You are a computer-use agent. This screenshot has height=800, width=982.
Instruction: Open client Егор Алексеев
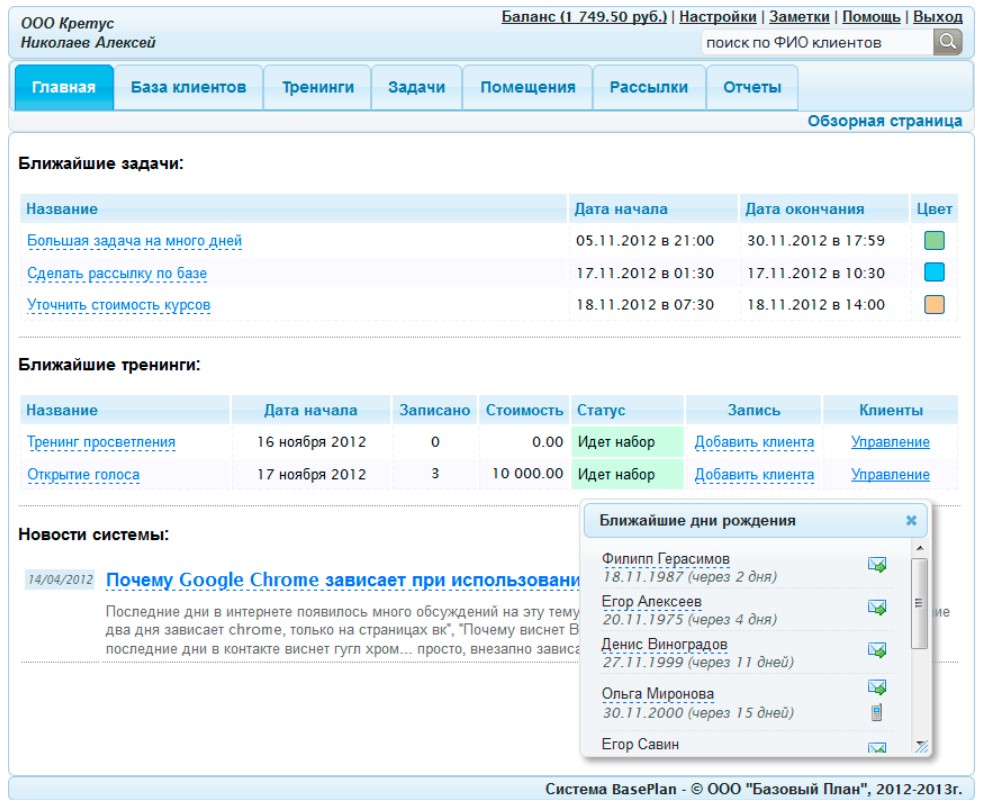pos(651,602)
